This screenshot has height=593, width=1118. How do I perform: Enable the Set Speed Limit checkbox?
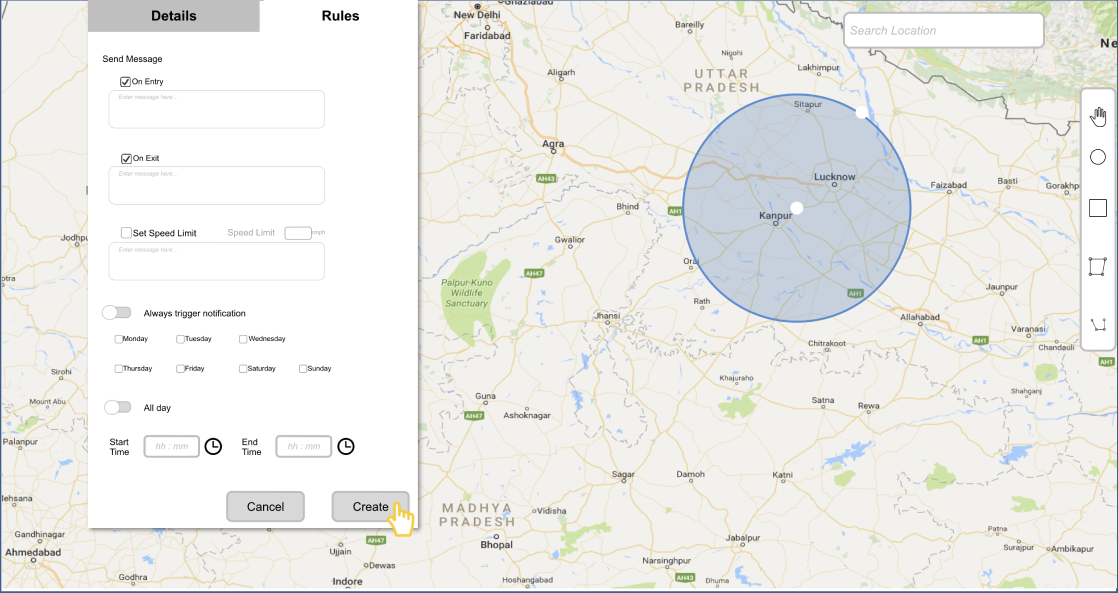pos(126,232)
